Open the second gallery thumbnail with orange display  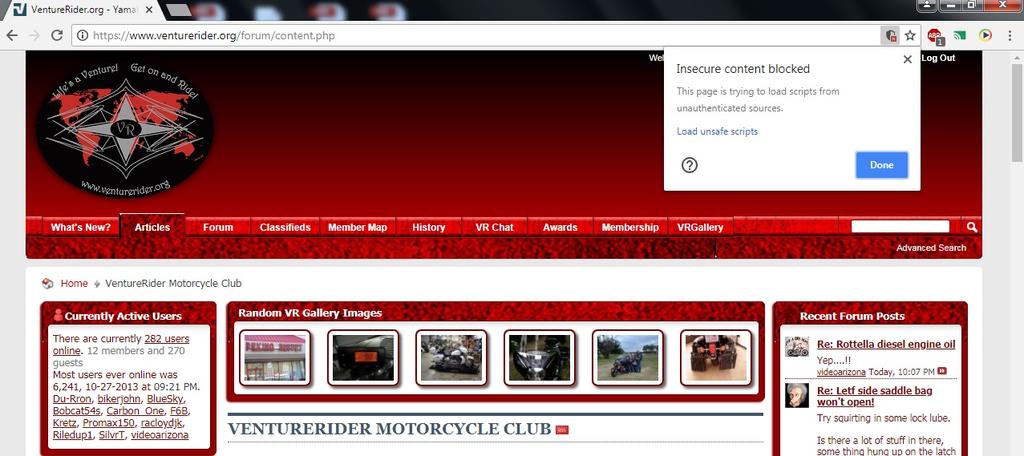pyautogui.click(x=363, y=357)
